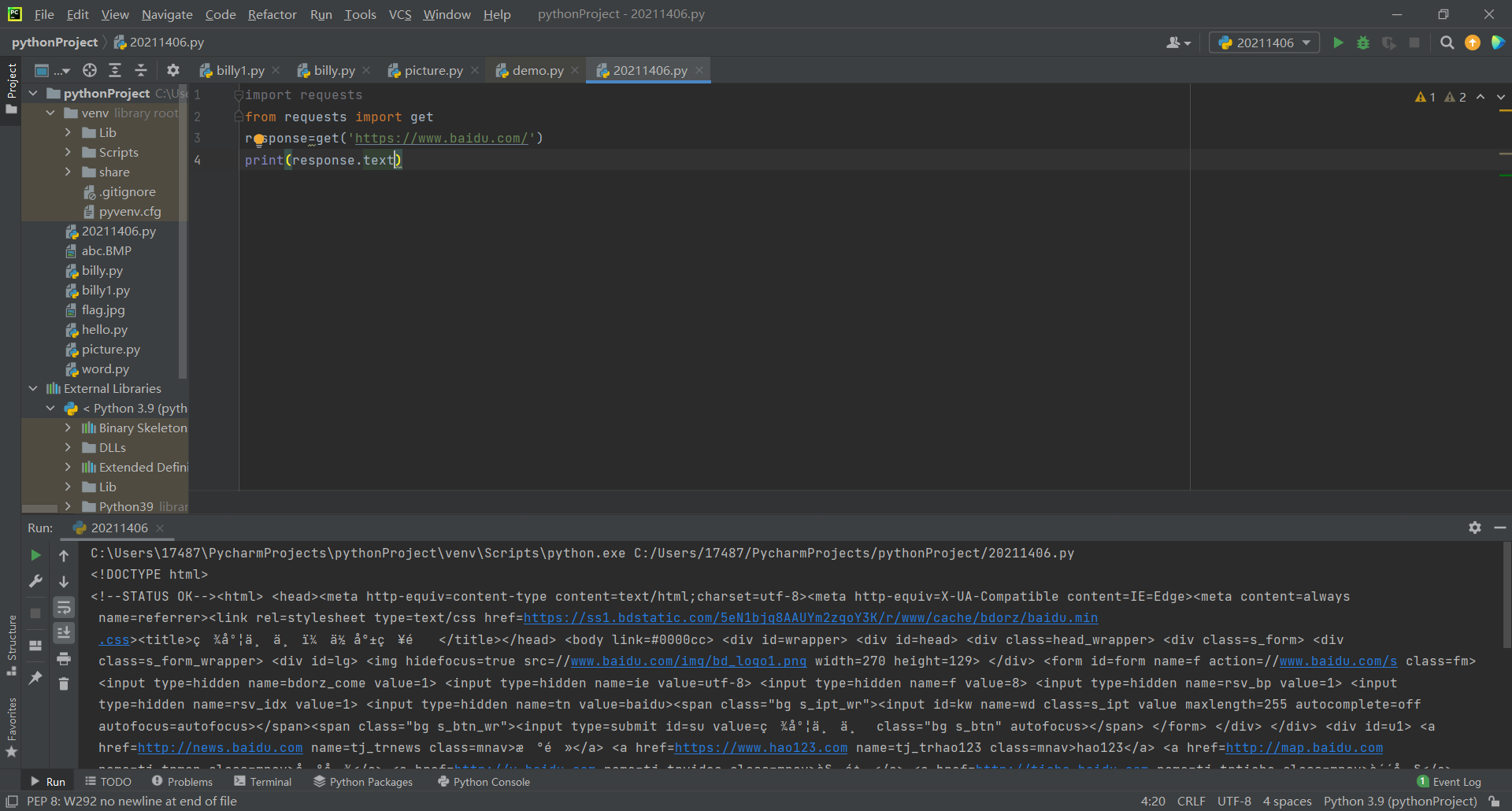Go to previous highlighted error arrow
The width and height of the screenshot is (1512, 811).
[x=1480, y=97]
